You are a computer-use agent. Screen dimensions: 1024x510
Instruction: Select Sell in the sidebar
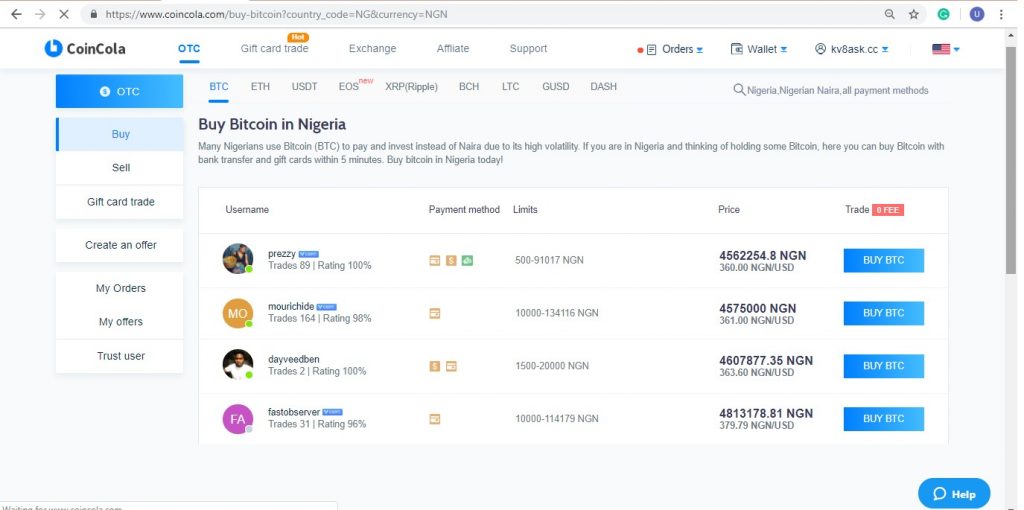click(x=120, y=168)
